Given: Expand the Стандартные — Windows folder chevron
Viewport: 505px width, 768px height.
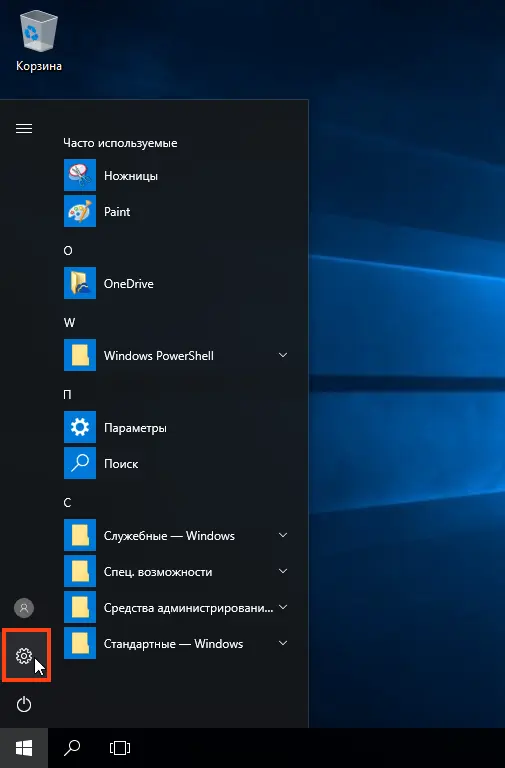Looking at the screenshot, I should 283,643.
